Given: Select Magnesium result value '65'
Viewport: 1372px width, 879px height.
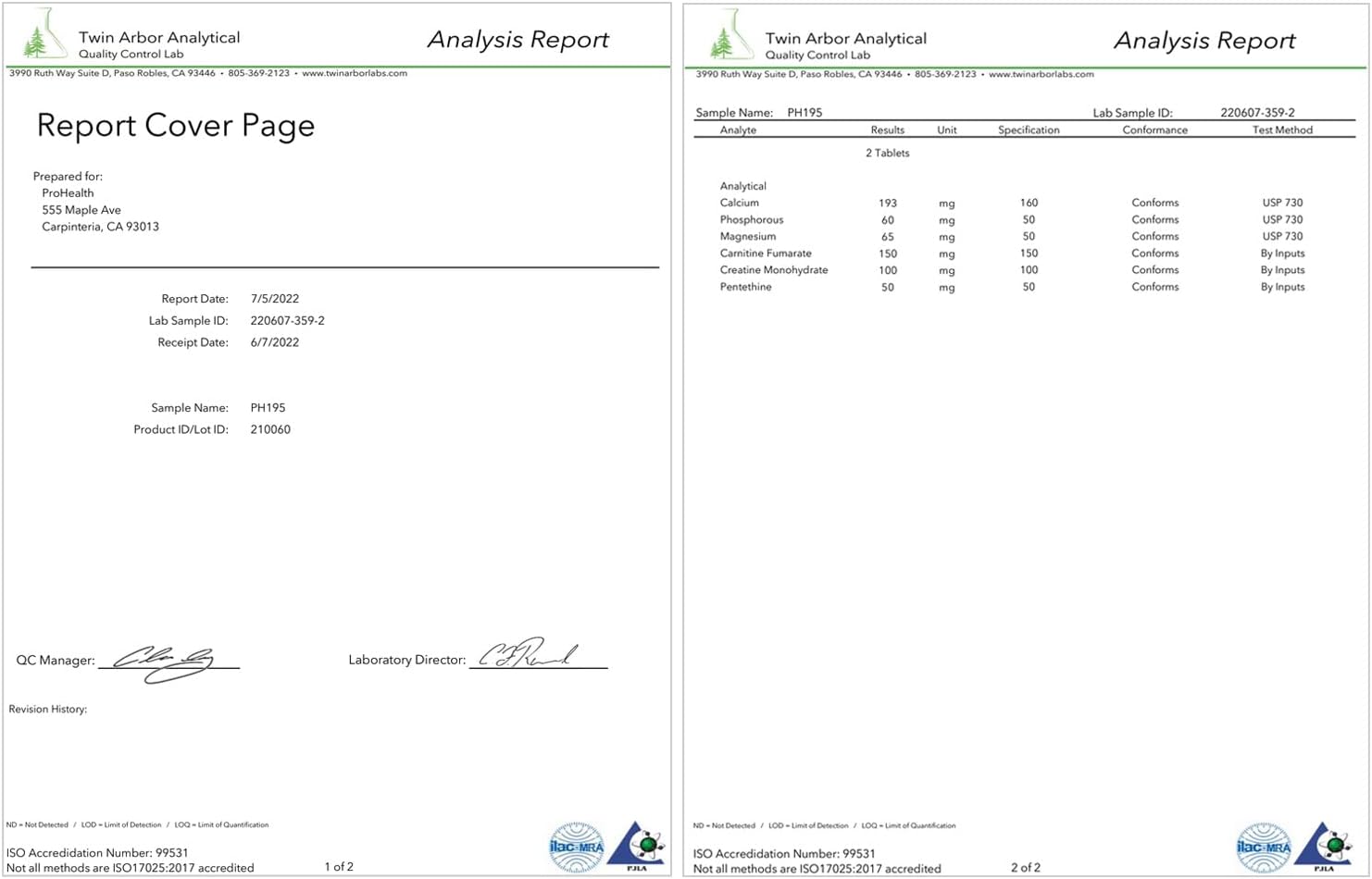Looking at the screenshot, I should (x=888, y=237).
